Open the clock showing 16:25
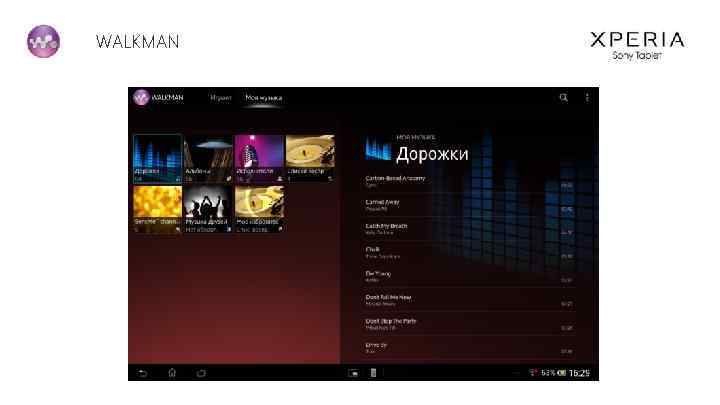 pyautogui.click(x=579, y=373)
